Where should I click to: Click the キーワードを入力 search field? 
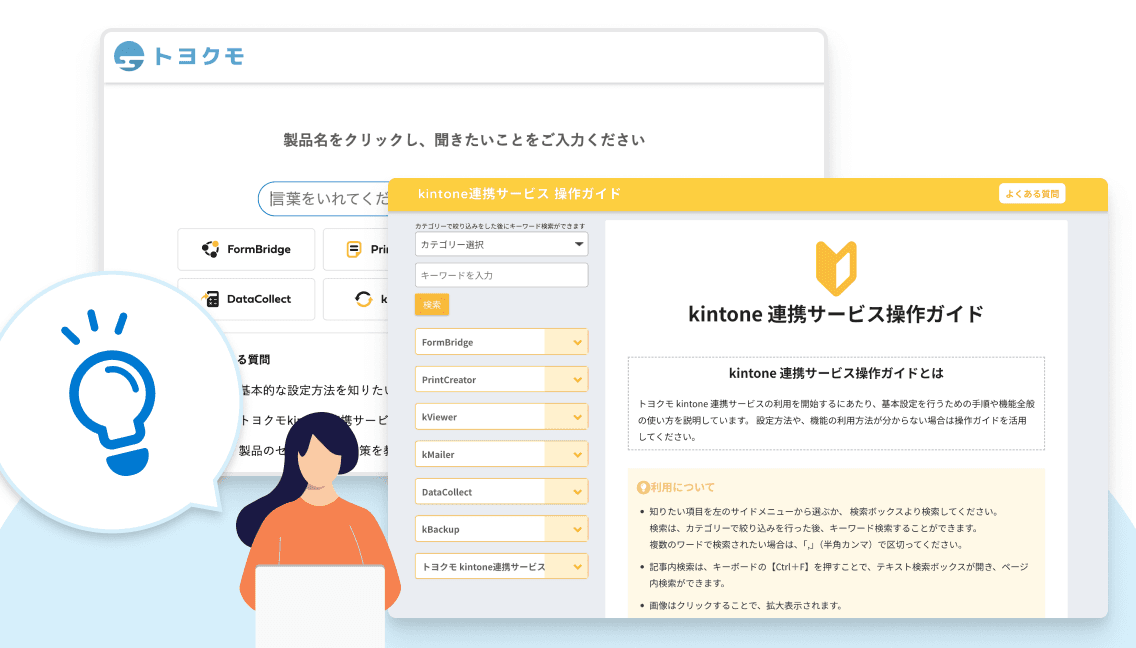[x=501, y=275]
